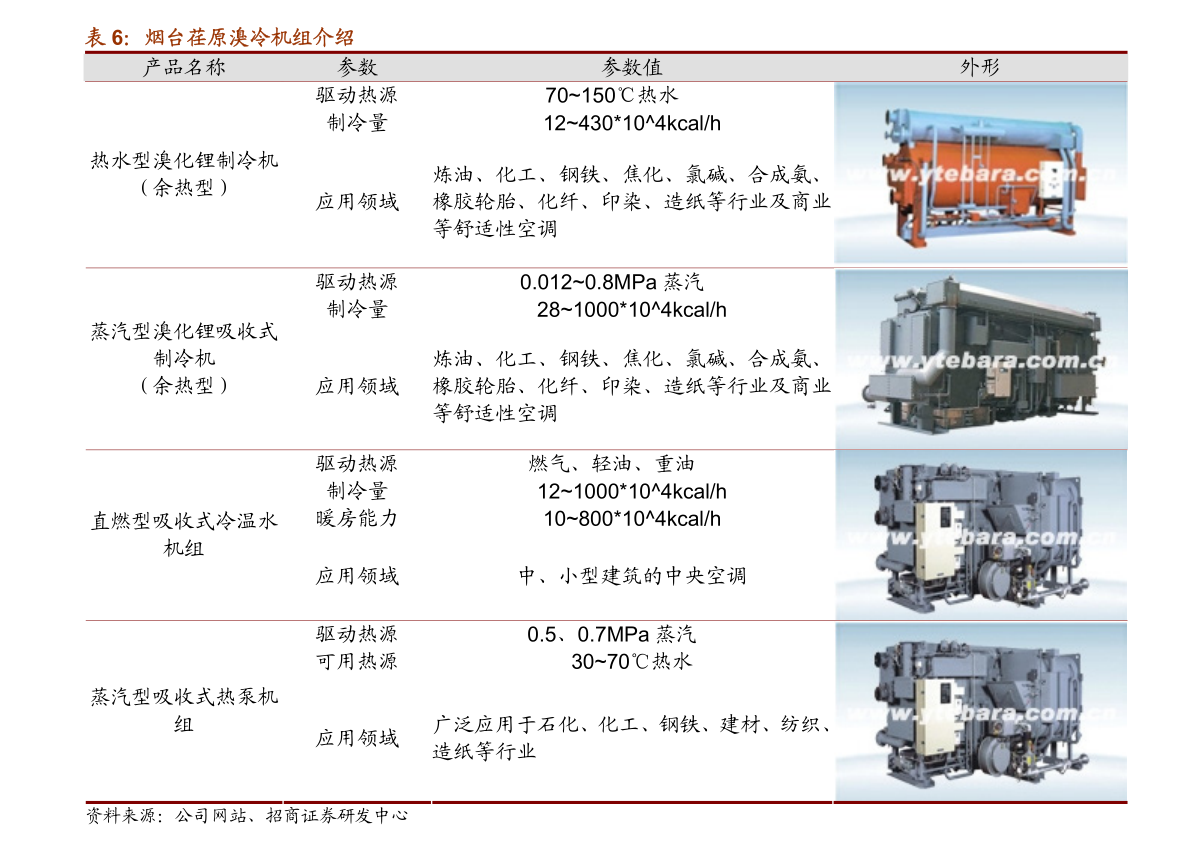Click the 暖房能力 parameter label
The image size is (1191, 846).
pos(357,519)
